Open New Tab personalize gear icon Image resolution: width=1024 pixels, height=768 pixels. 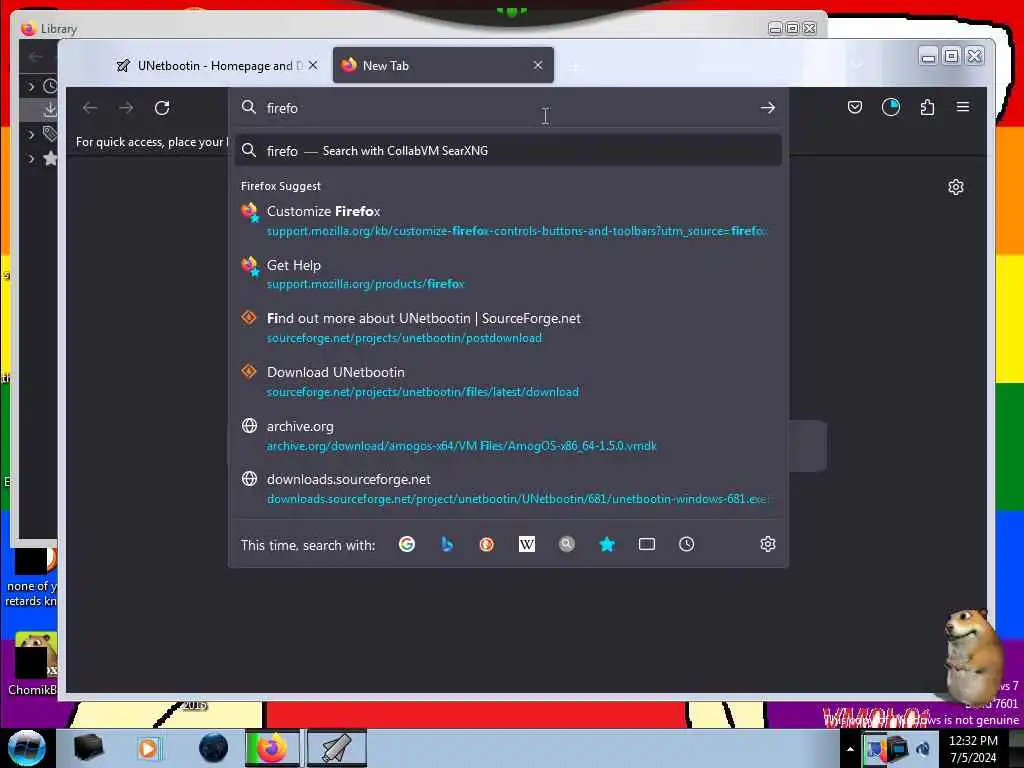tap(955, 187)
